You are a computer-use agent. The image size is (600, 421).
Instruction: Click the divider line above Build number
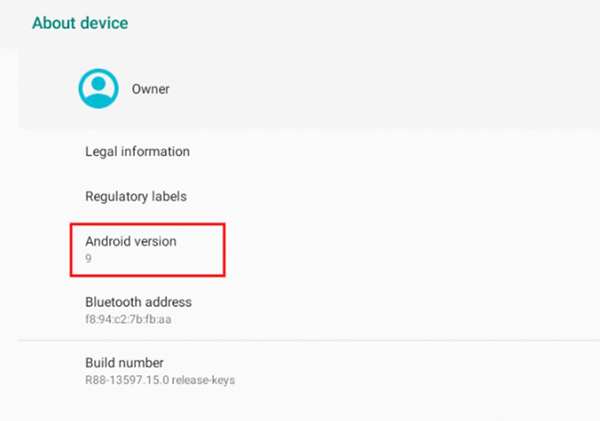[x=309, y=340]
